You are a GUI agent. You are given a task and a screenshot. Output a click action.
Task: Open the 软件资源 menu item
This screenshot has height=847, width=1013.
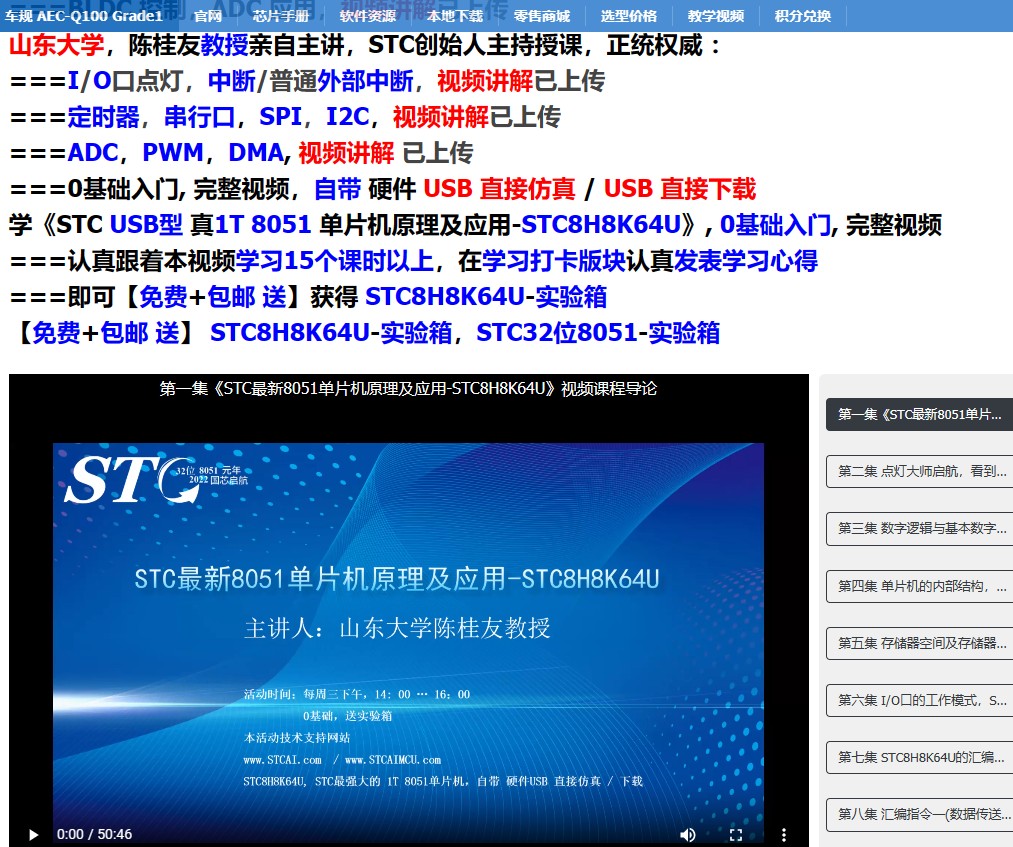coord(368,16)
